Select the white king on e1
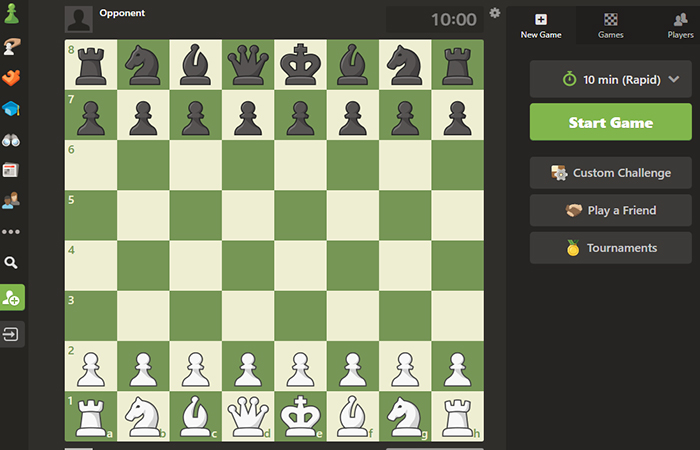 pyautogui.click(x=300, y=416)
